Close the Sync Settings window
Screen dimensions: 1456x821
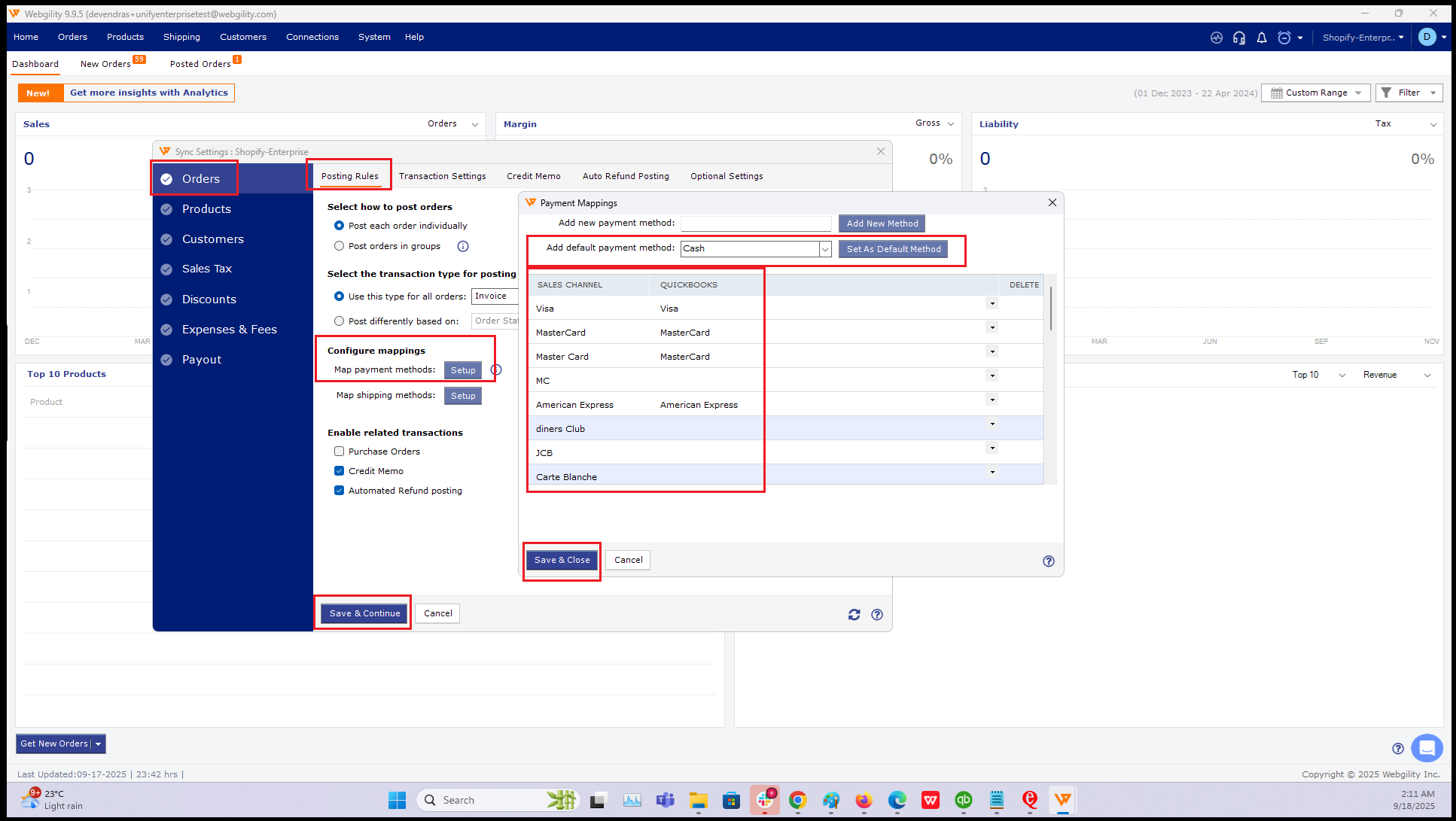(x=881, y=151)
